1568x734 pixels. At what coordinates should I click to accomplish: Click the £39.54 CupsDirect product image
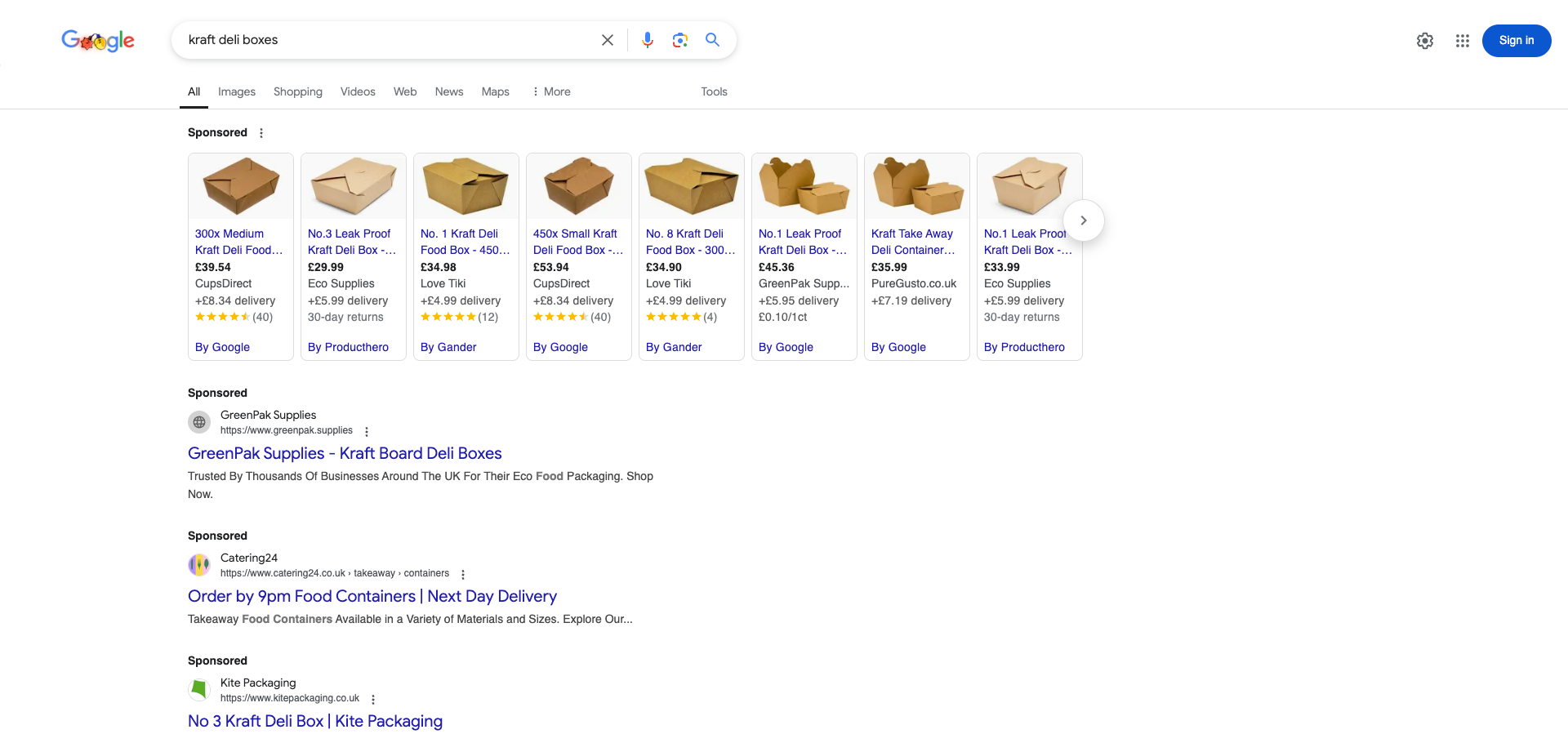pos(241,186)
